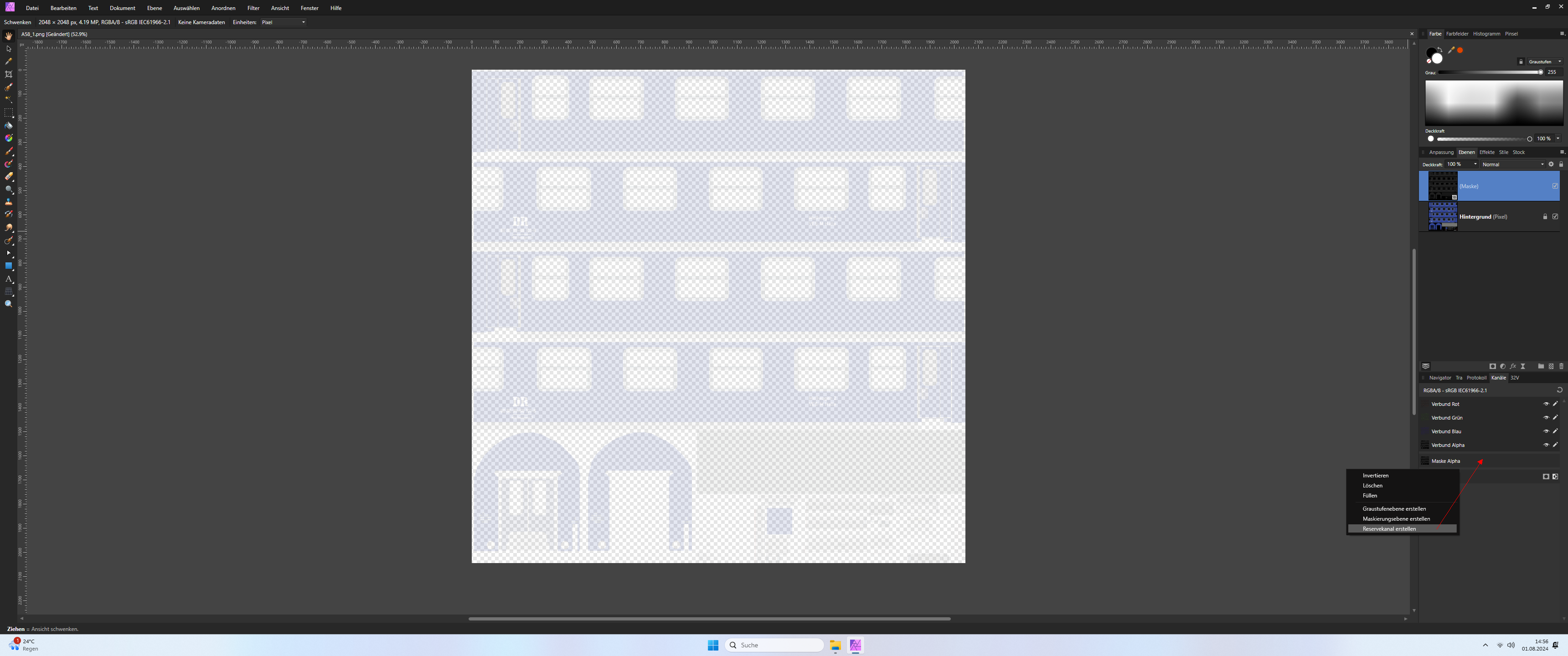Select the Color Picker eyedropper tool
Screen dimensions: 1568x656
coord(9,61)
